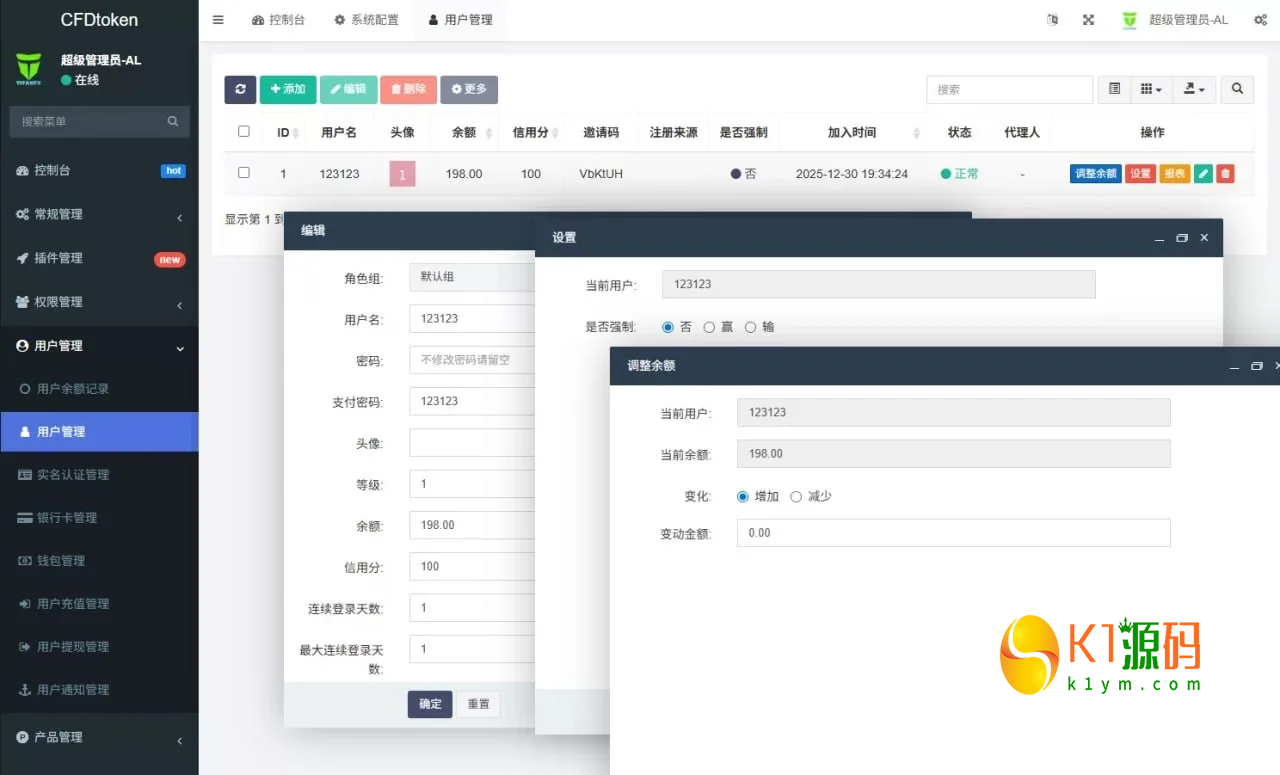Click inside the 变动金额 input field
The image size is (1280, 775).
tap(952, 532)
